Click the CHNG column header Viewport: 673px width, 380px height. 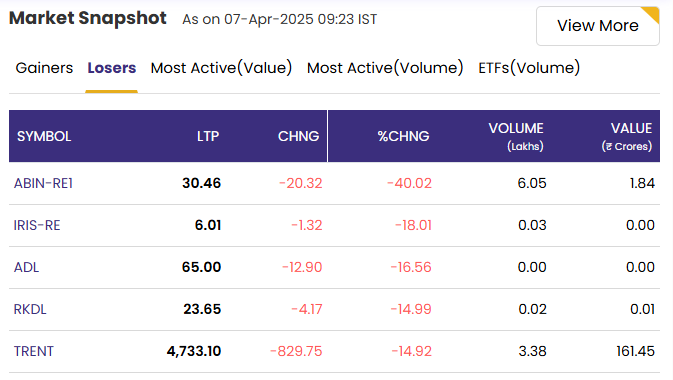click(x=298, y=137)
